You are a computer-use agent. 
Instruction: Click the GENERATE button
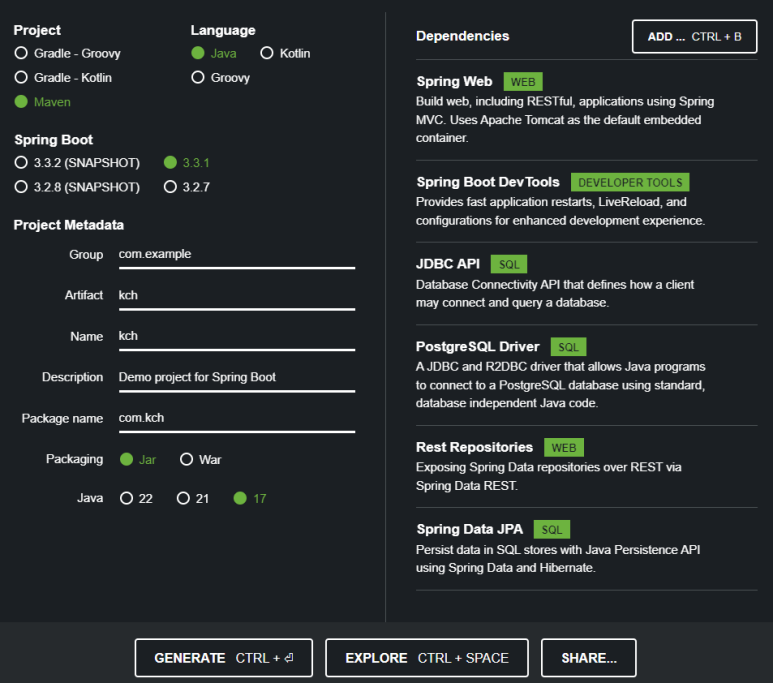(224, 658)
